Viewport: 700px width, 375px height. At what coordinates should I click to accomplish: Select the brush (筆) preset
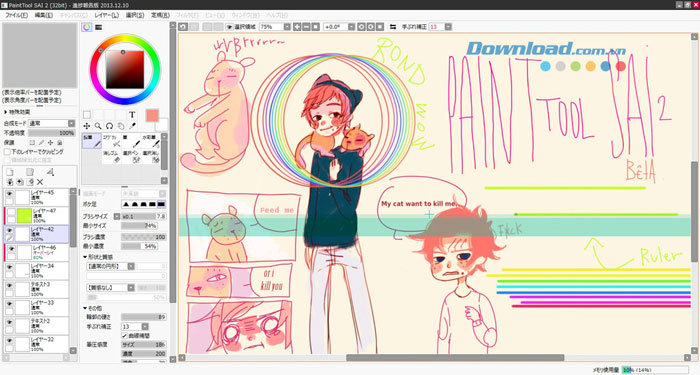[131, 141]
